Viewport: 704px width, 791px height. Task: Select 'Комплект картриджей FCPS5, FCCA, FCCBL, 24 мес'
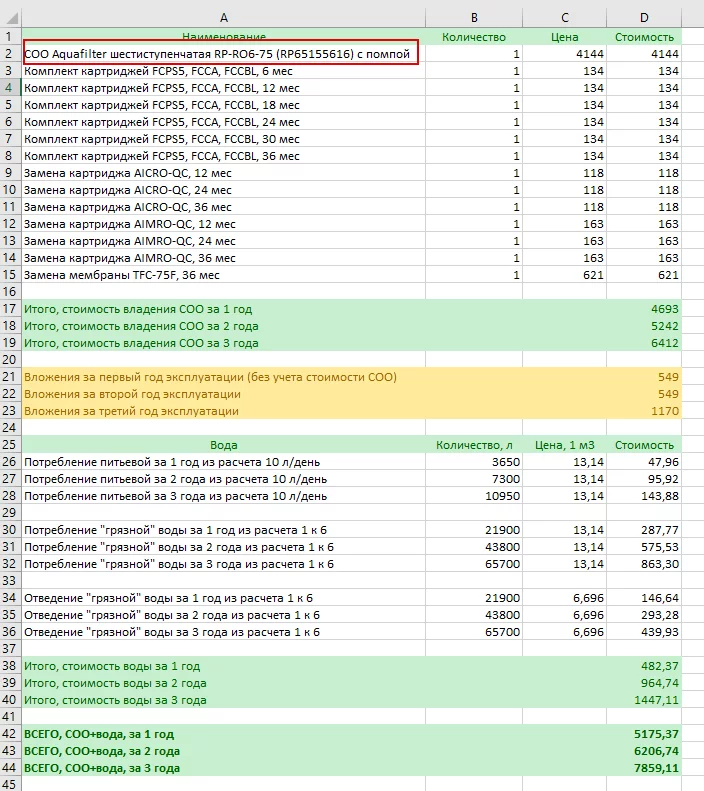pos(223,122)
